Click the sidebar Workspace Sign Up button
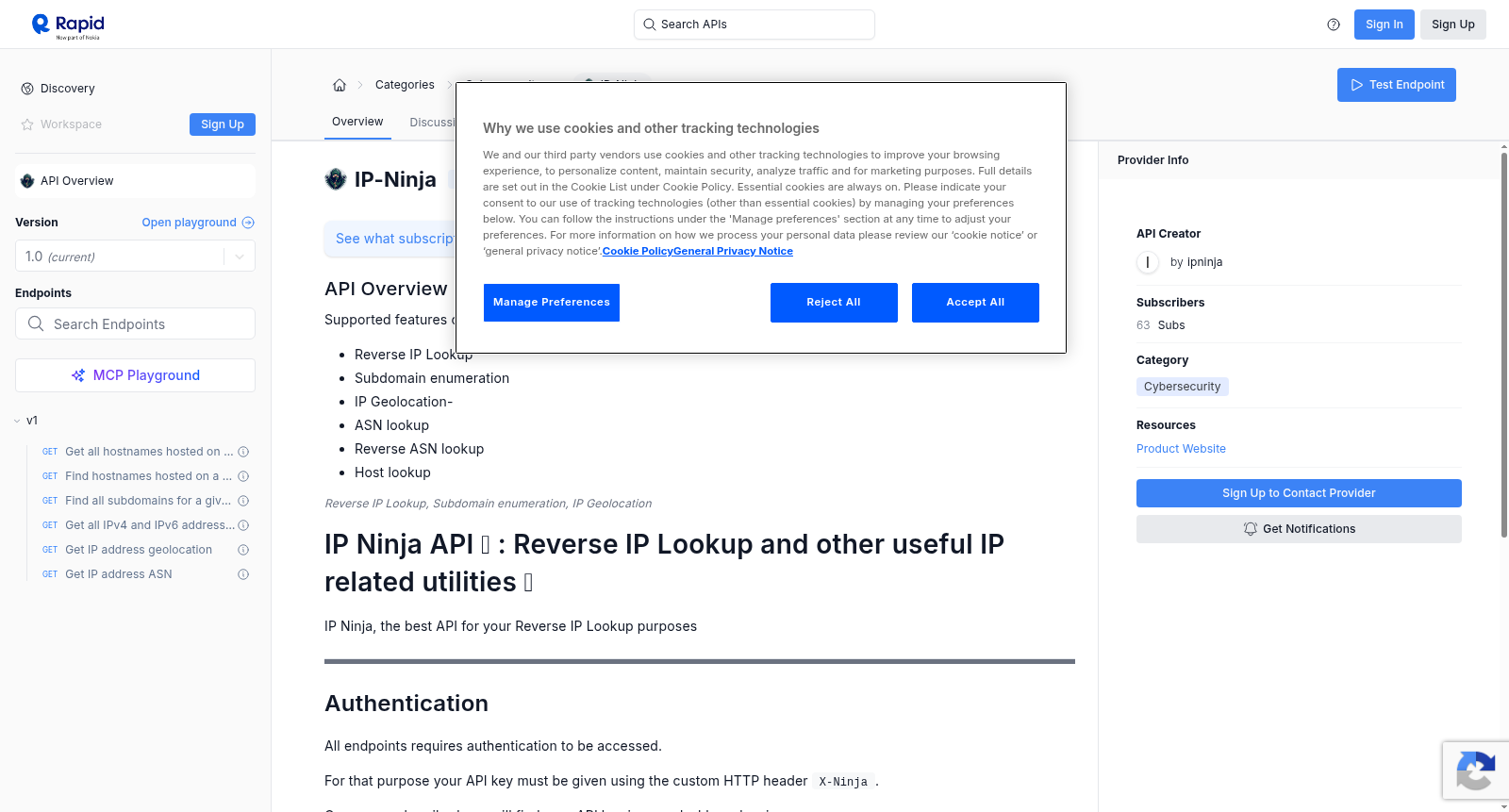This screenshot has width=1509, height=812. [223, 124]
